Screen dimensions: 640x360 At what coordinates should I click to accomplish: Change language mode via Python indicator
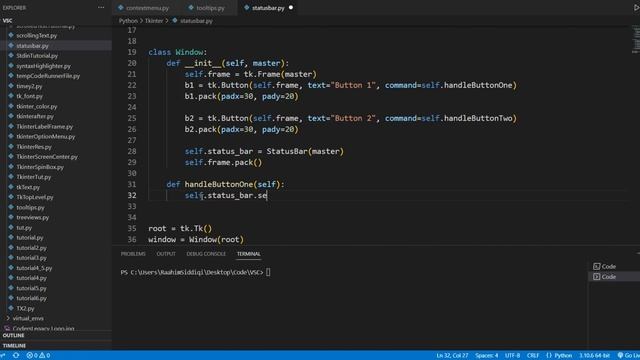pyautogui.click(x=559, y=356)
